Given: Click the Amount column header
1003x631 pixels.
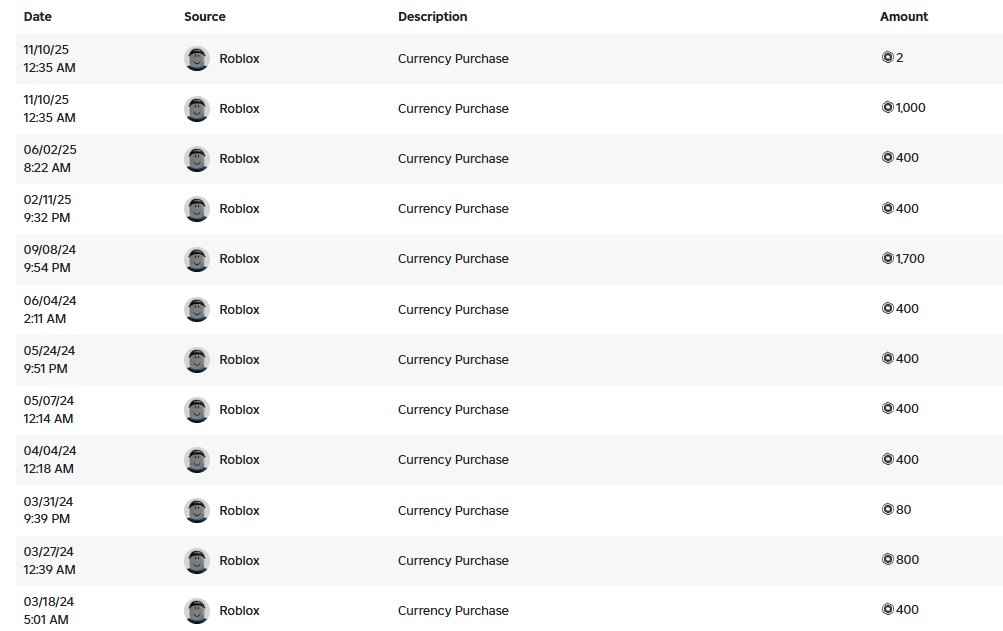Looking at the screenshot, I should click(x=904, y=17).
